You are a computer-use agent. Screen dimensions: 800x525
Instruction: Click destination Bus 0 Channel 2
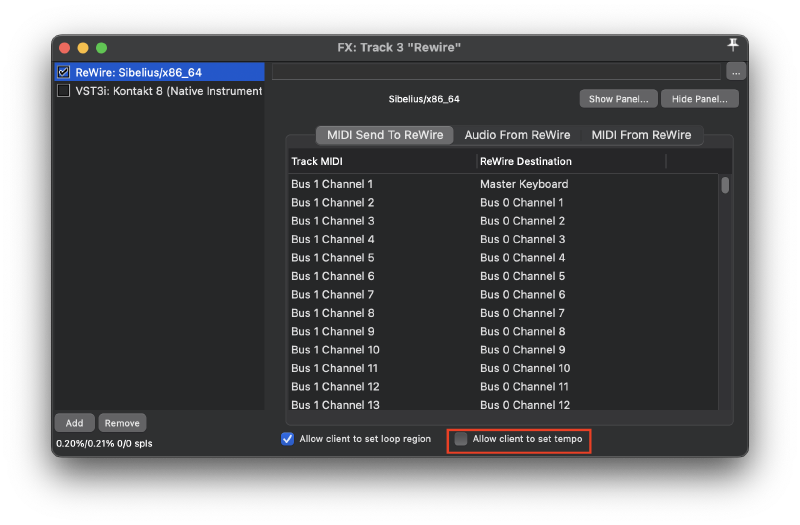(522, 221)
